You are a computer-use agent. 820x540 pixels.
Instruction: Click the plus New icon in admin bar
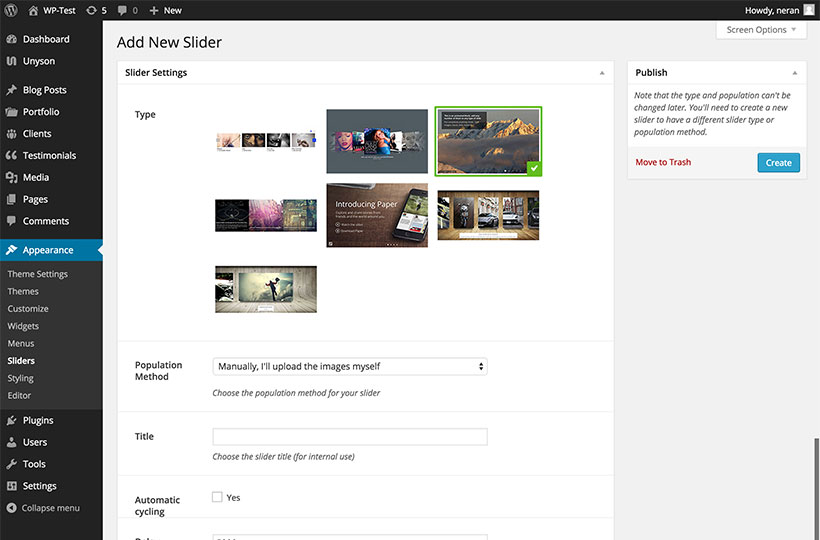154,10
